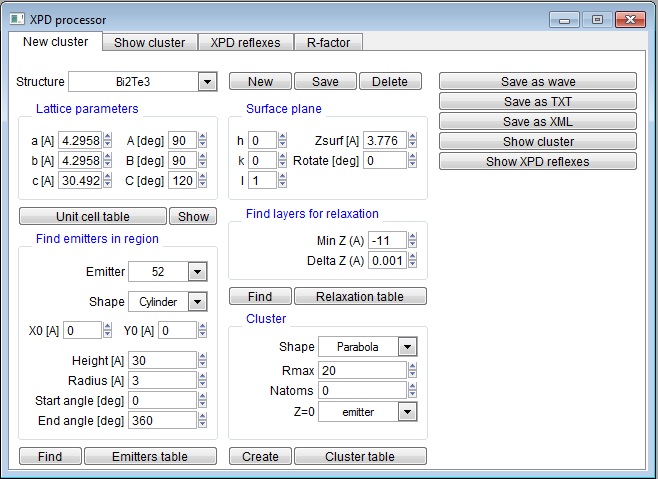Click the c [A] field showing 30.492
The height and width of the screenshot is (479, 658).
tap(80, 181)
